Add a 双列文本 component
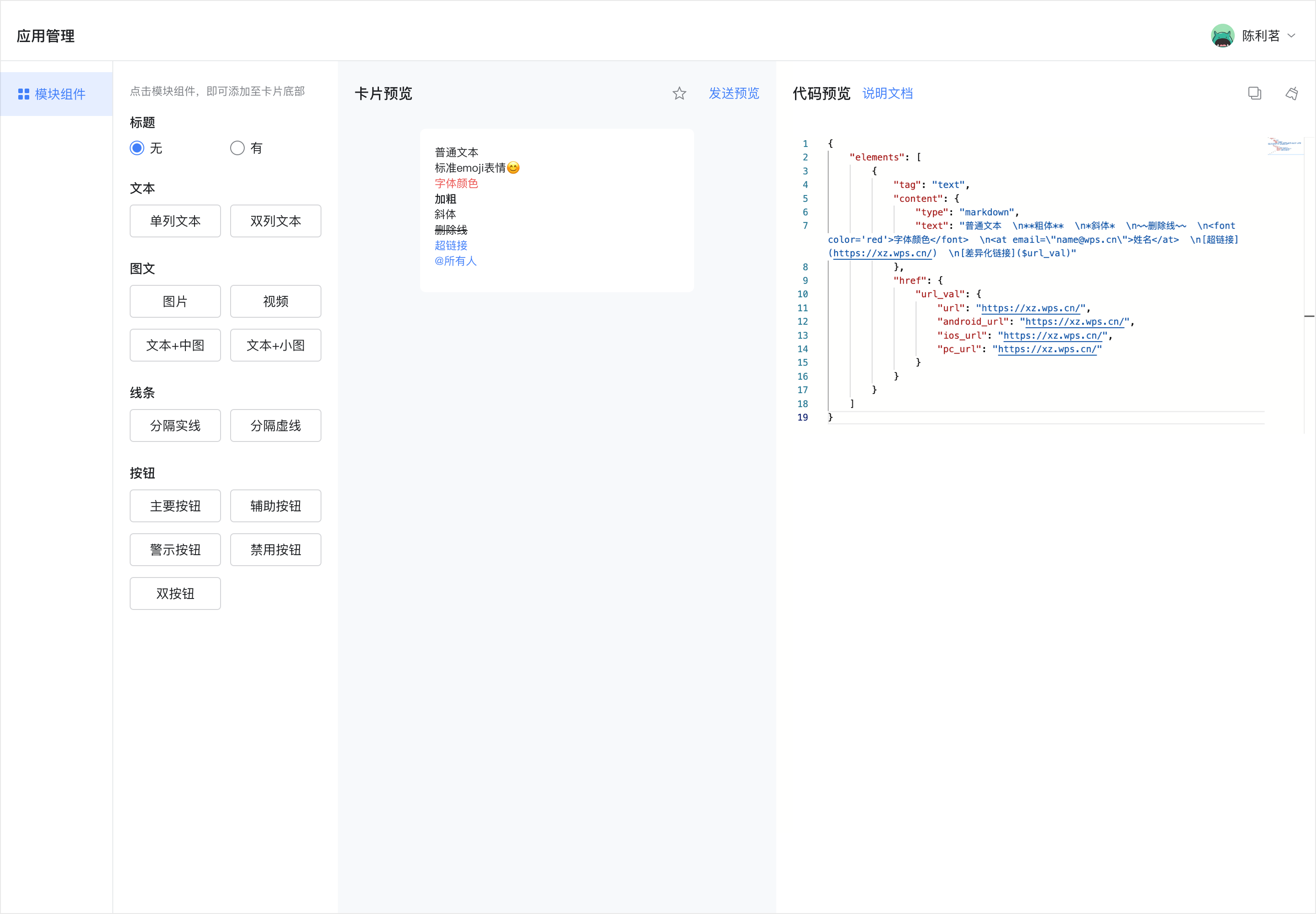 (275, 221)
